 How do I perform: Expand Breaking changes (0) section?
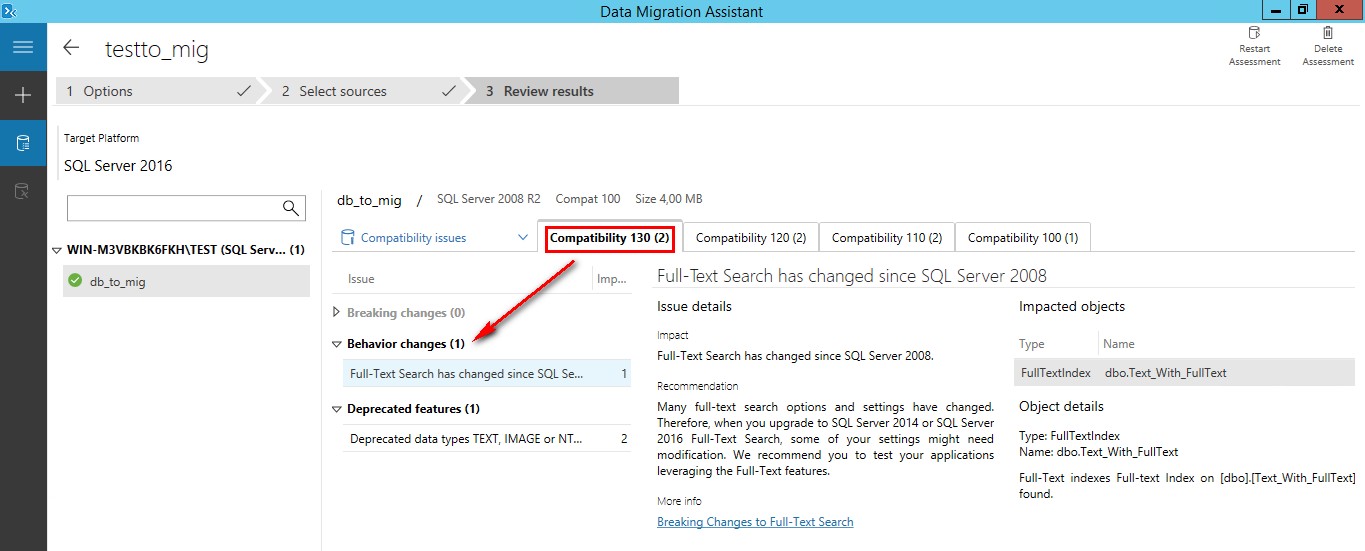point(337,313)
